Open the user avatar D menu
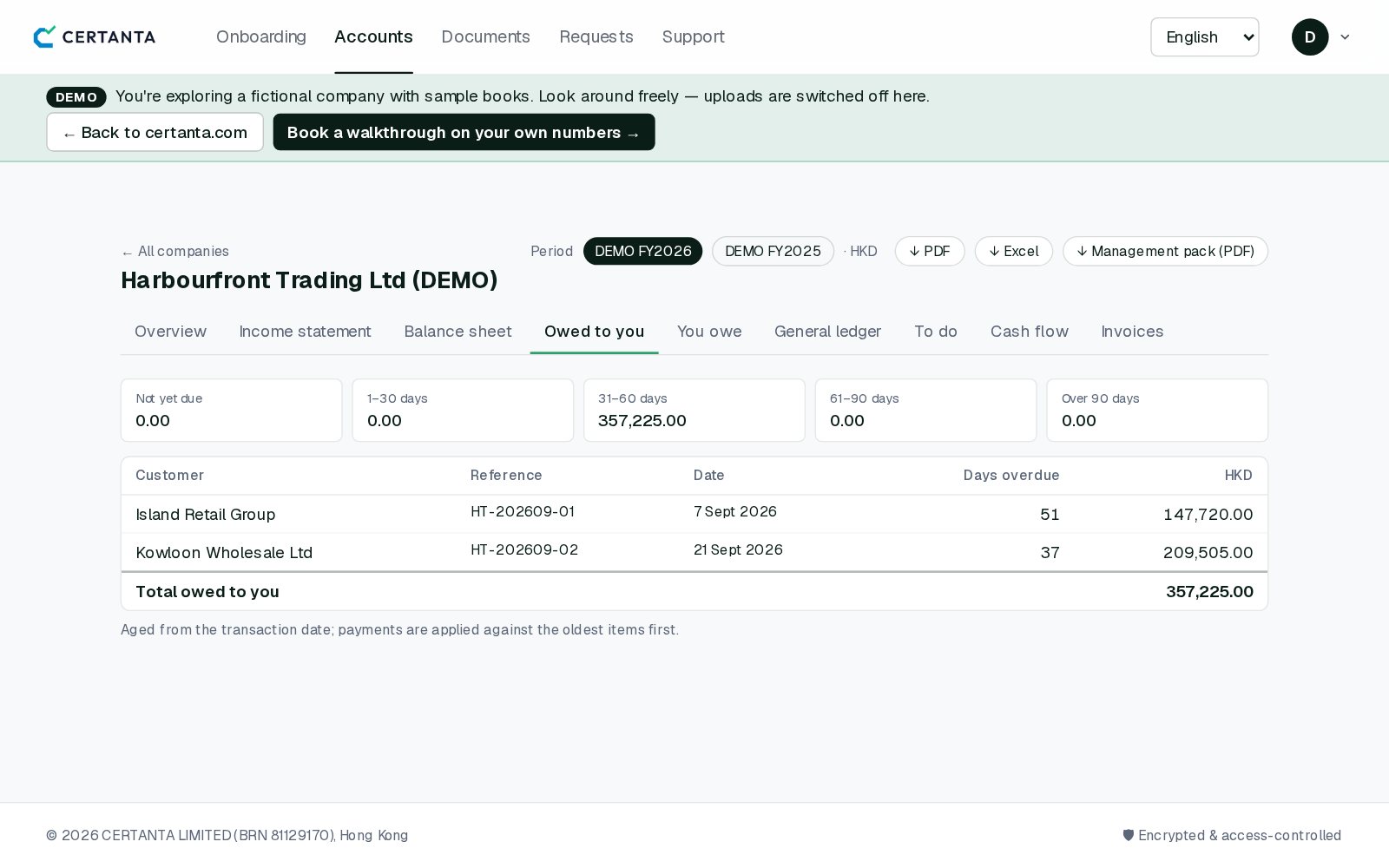1389x868 pixels. [1310, 37]
